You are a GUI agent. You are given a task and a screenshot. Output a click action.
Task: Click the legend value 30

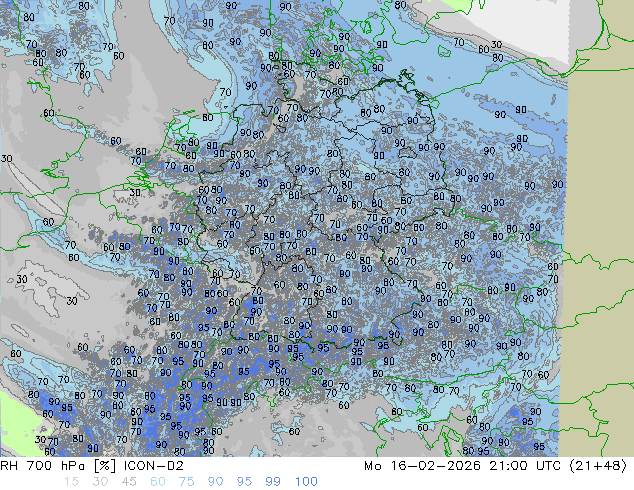point(101,482)
